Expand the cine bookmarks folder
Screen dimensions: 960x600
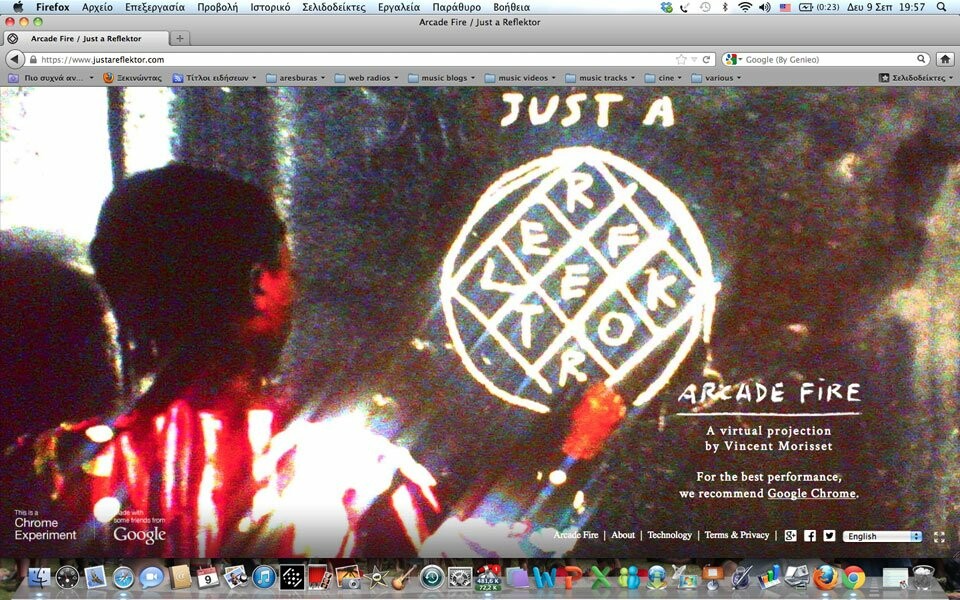663,78
